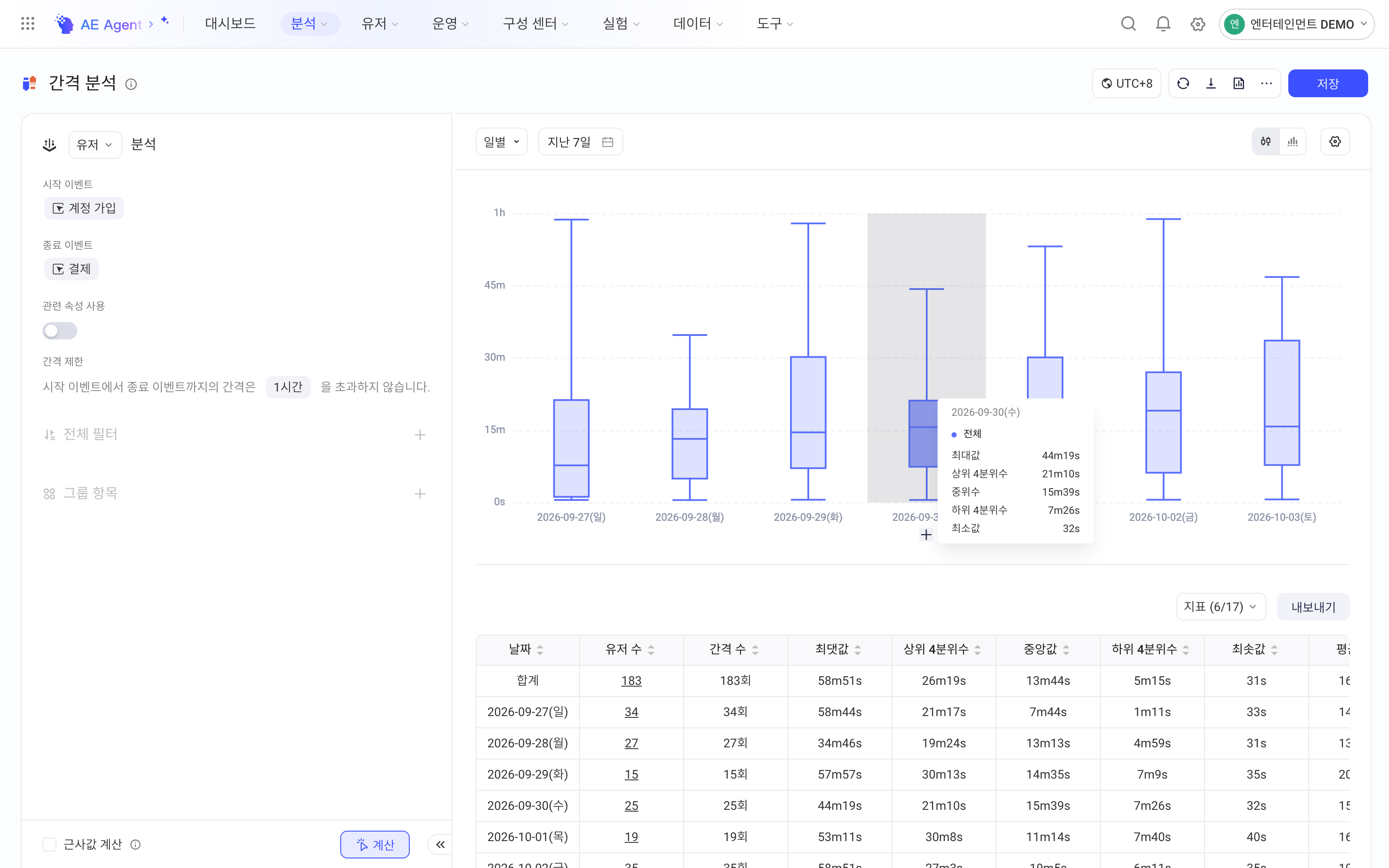1389x868 pixels.
Task: Download the report via the download icon
Action: point(1211,84)
